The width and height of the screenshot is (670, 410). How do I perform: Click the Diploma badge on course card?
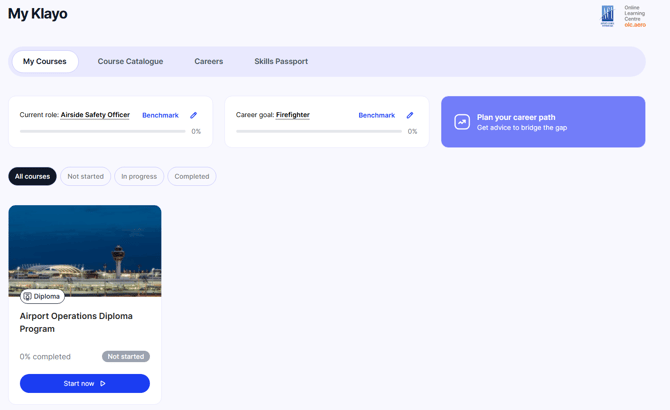42,296
